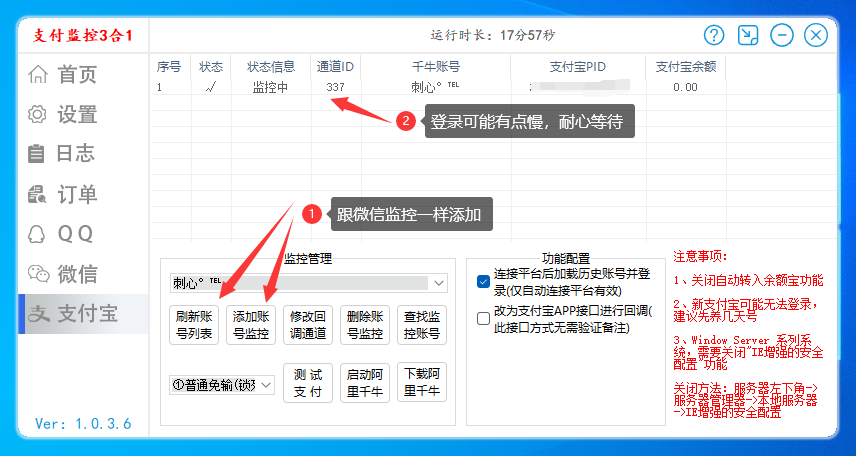Click the 刷新账号列表 button
Screen dimensions: 856x456
click(194, 325)
